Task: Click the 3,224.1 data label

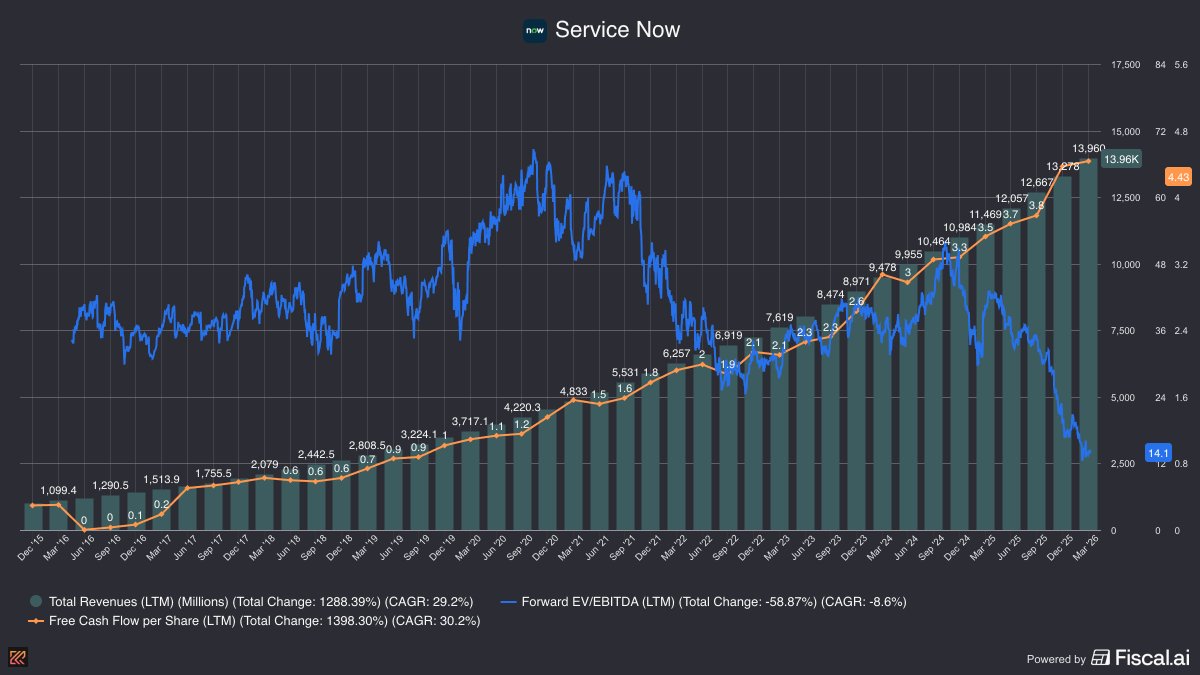Action: tap(419, 434)
